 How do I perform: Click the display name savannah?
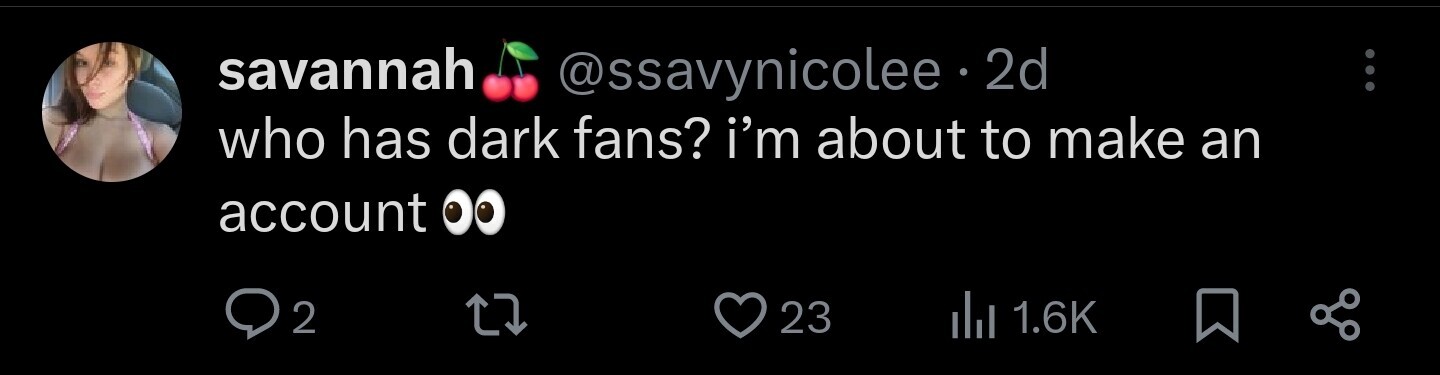coord(346,72)
